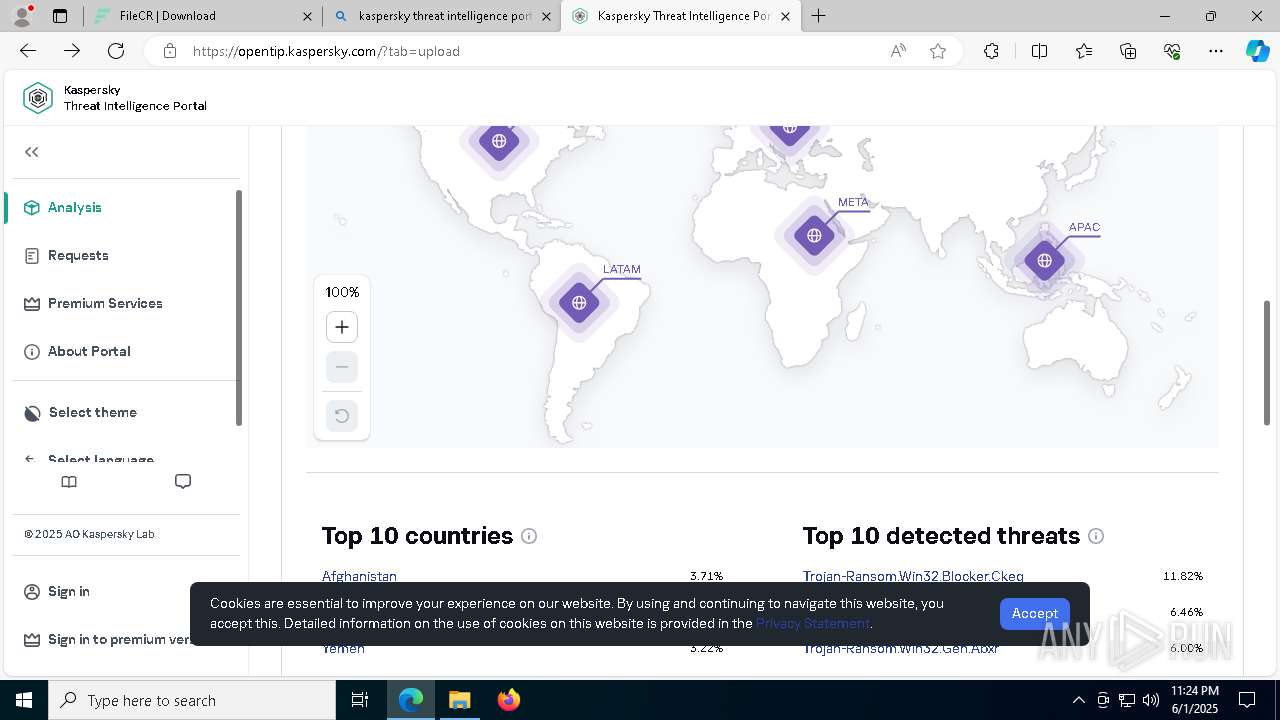Screen dimensions: 1280x720
Task: Open browser Collections
Action: click(1128, 51)
